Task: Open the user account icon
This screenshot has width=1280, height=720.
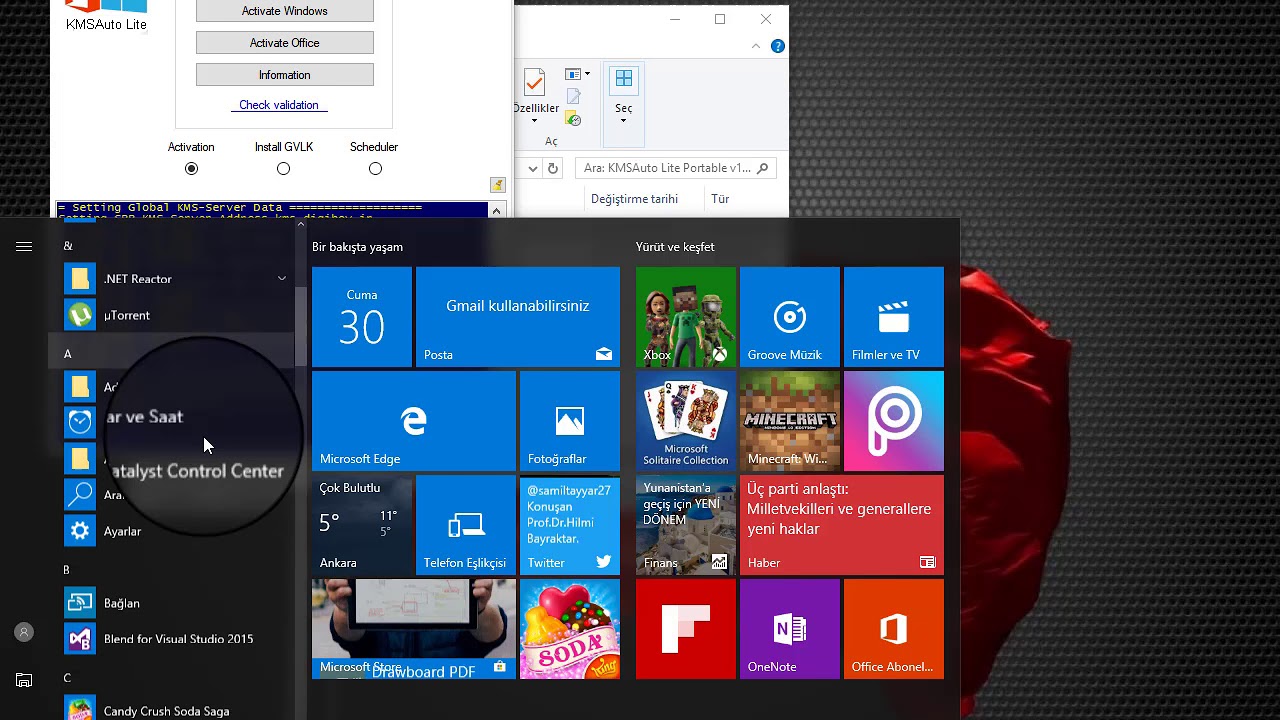Action: (x=24, y=632)
